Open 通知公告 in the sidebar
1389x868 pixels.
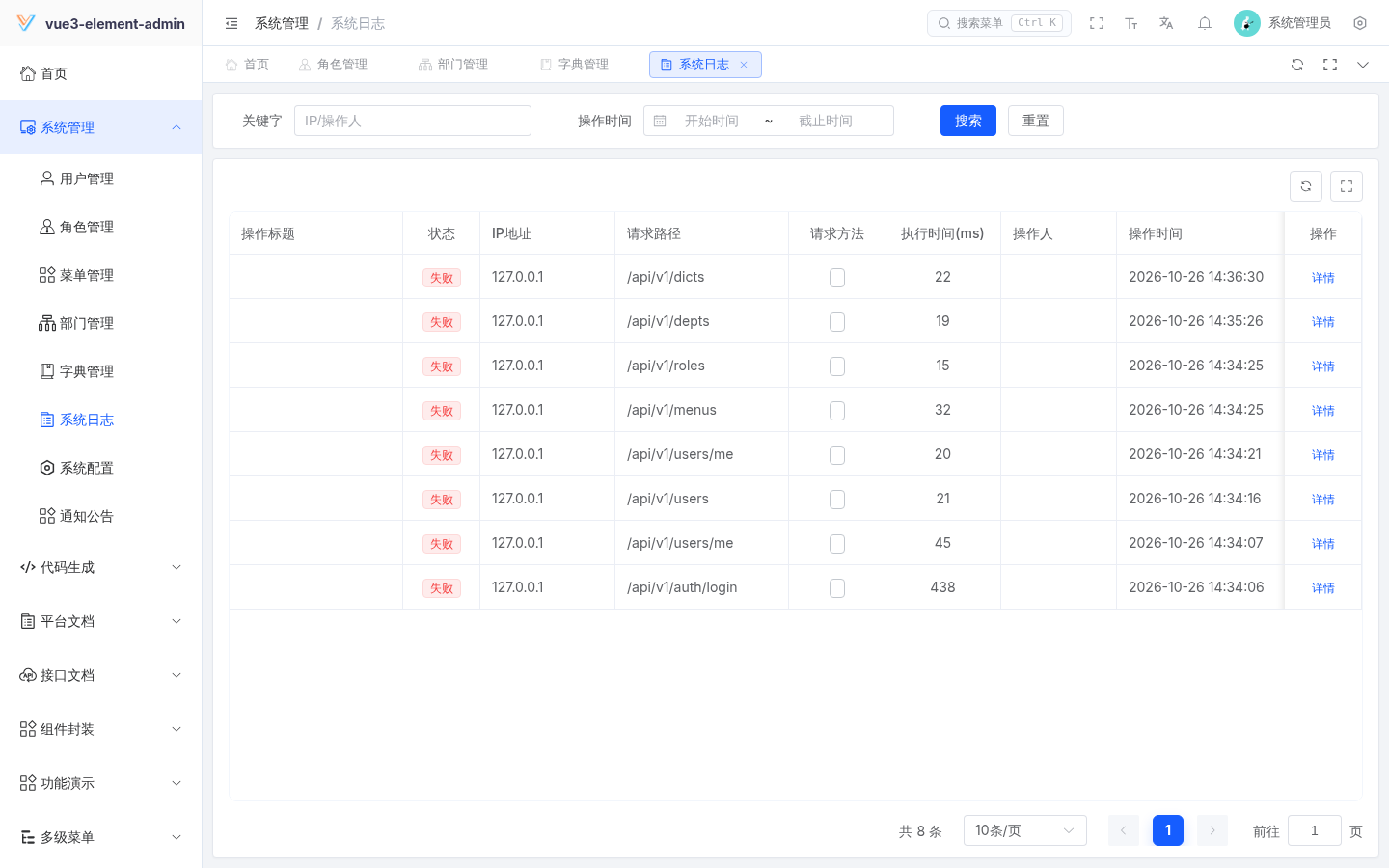click(x=101, y=516)
